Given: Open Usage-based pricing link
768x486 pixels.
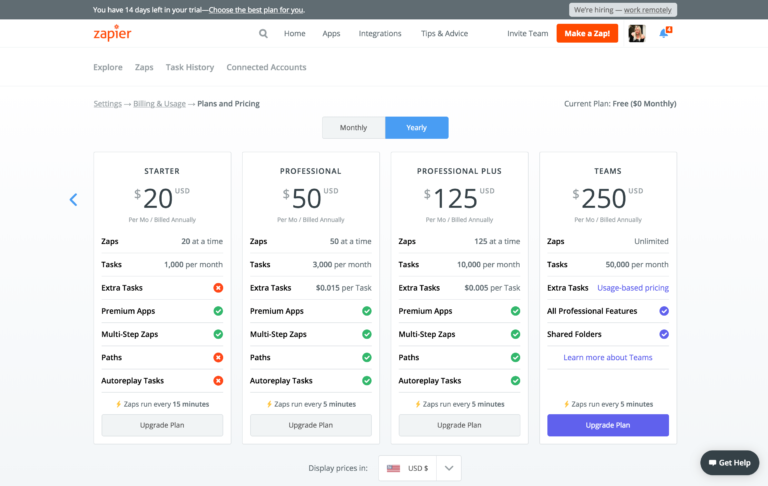Looking at the screenshot, I should point(633,288).
